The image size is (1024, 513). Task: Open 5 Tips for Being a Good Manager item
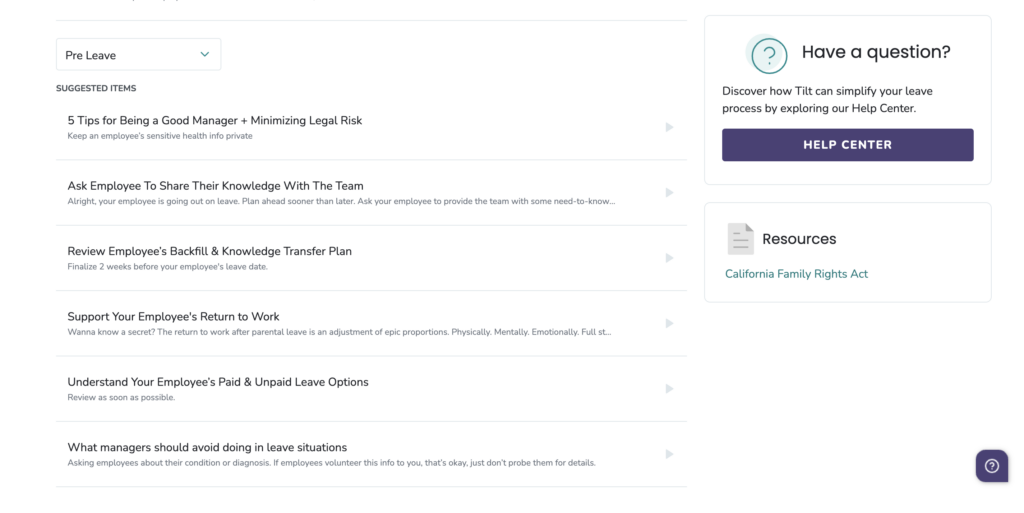coord(371,127)
